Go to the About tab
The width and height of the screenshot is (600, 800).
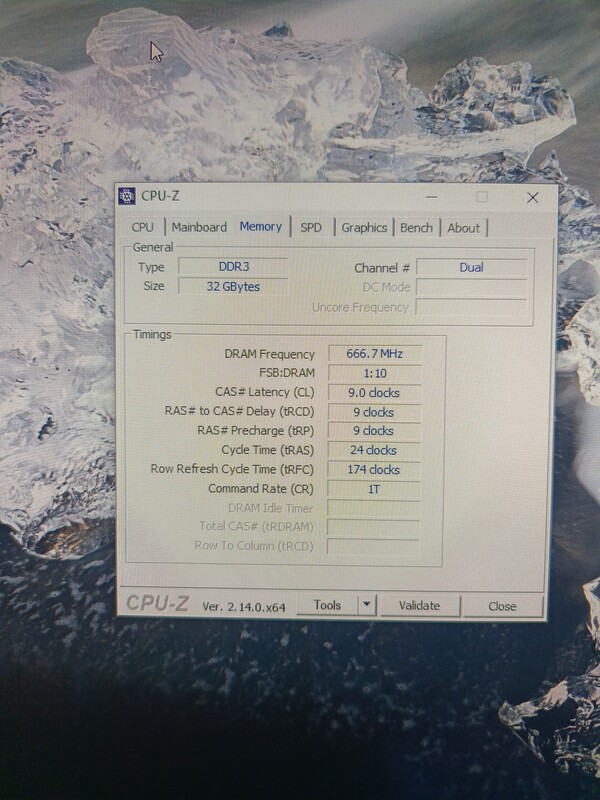463,228
